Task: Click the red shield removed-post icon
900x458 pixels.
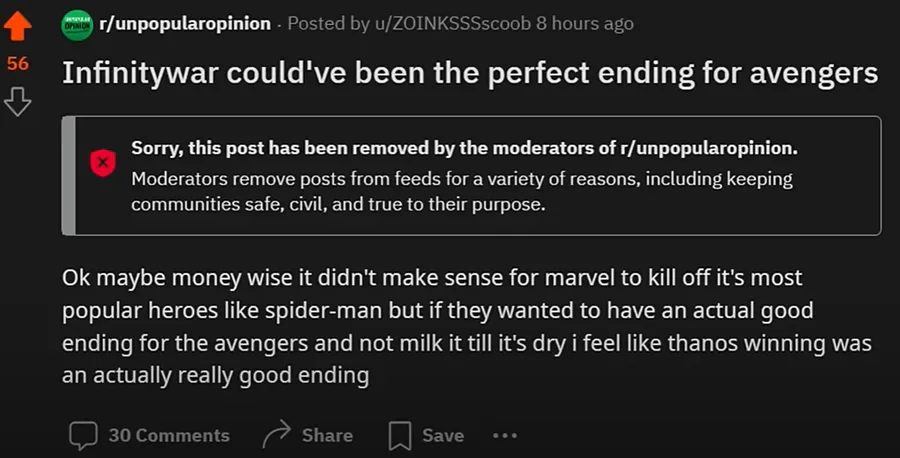Action: tap(102, 161)
